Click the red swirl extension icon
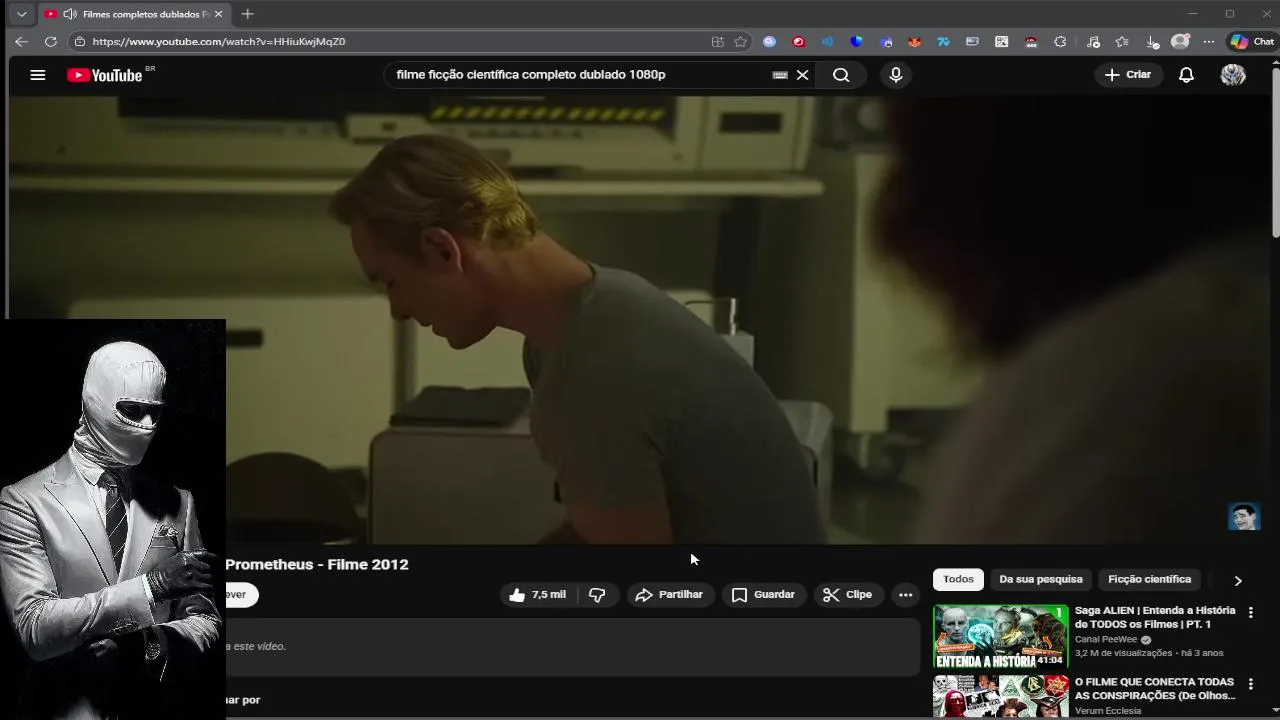This screenshot has width=1280, height=720. point(798,42)
